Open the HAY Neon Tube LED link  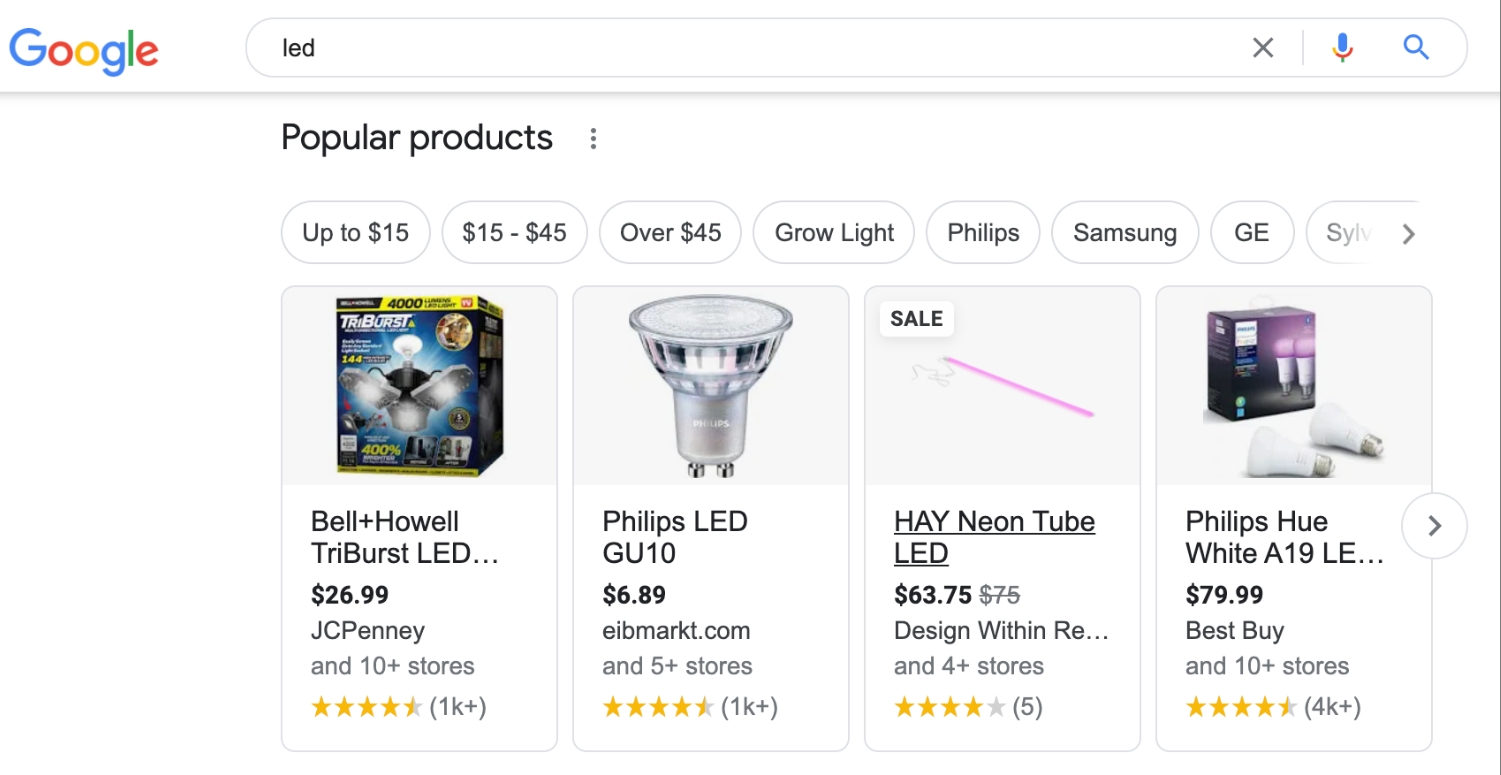click(994, 537)
